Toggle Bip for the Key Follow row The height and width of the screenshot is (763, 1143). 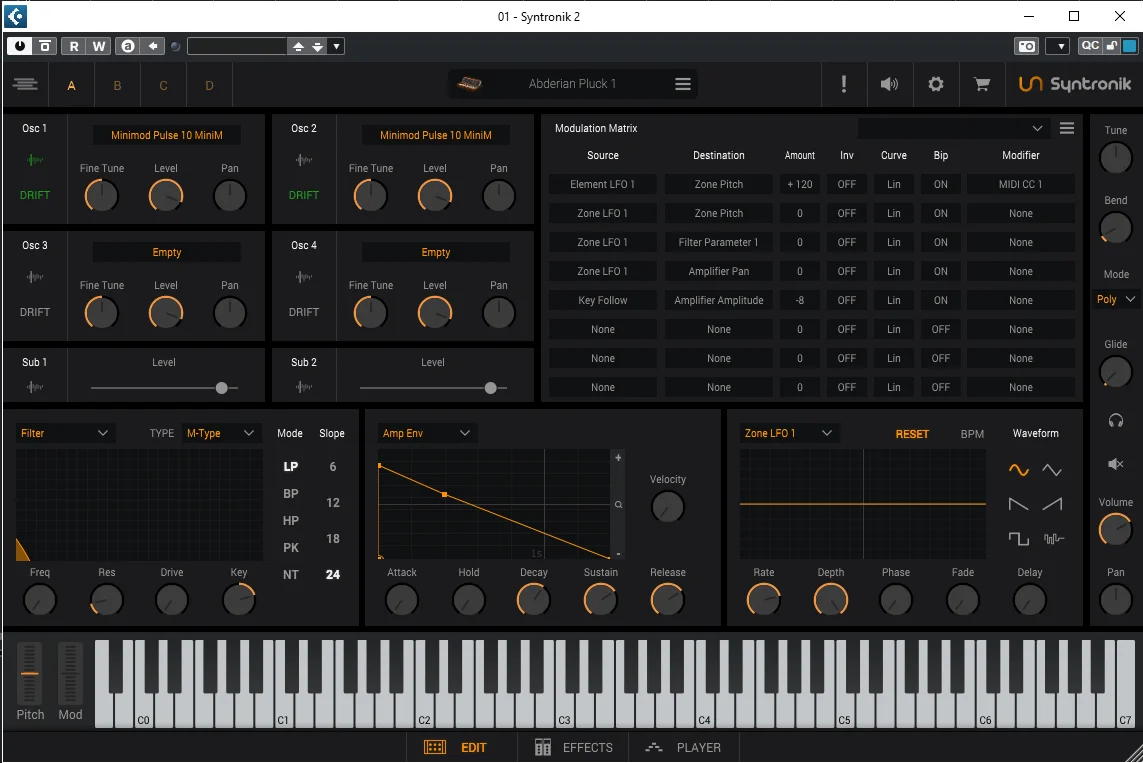(x=940, y=300)
